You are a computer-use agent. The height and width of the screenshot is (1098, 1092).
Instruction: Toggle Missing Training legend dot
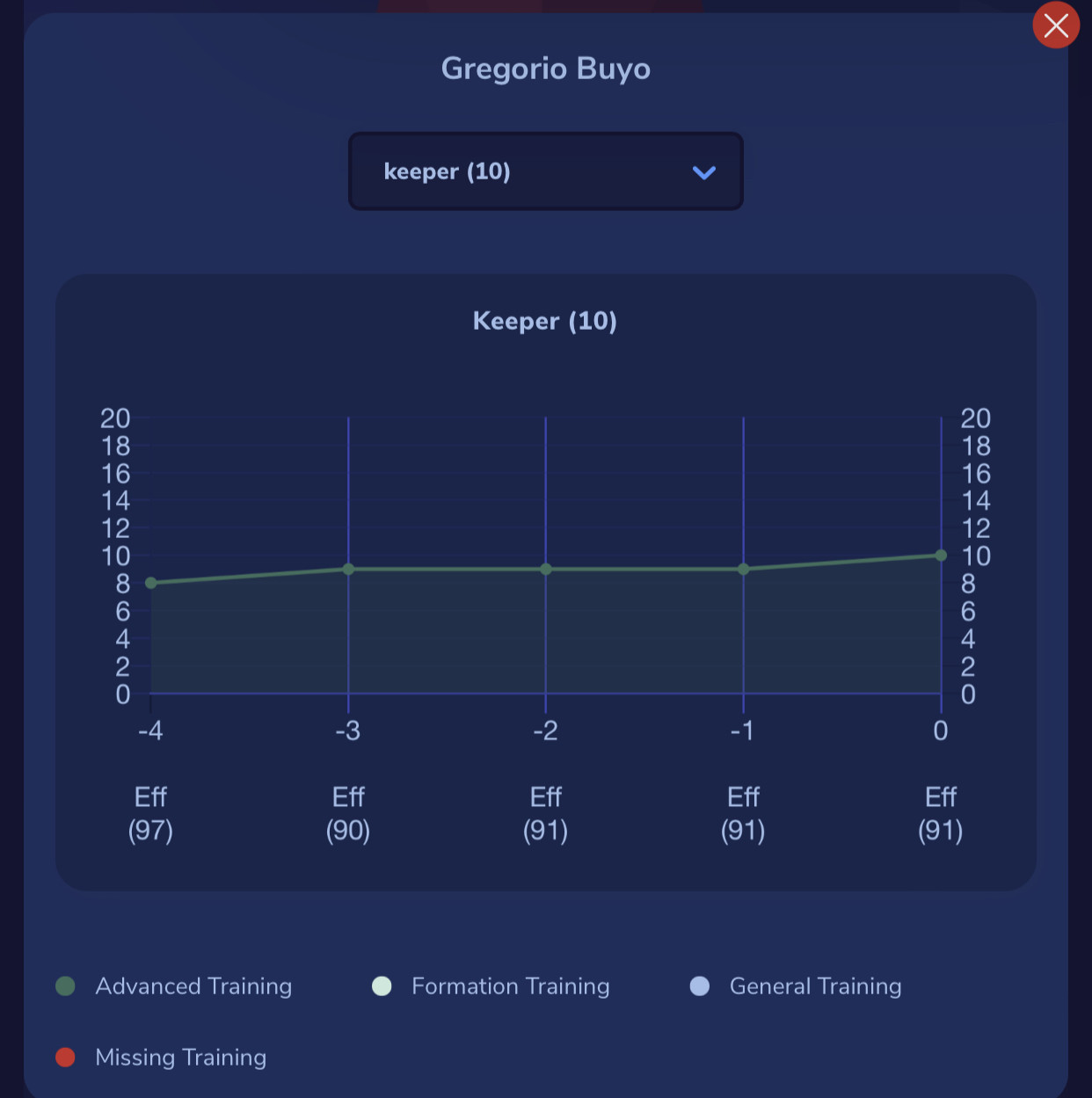[65, 1058]
